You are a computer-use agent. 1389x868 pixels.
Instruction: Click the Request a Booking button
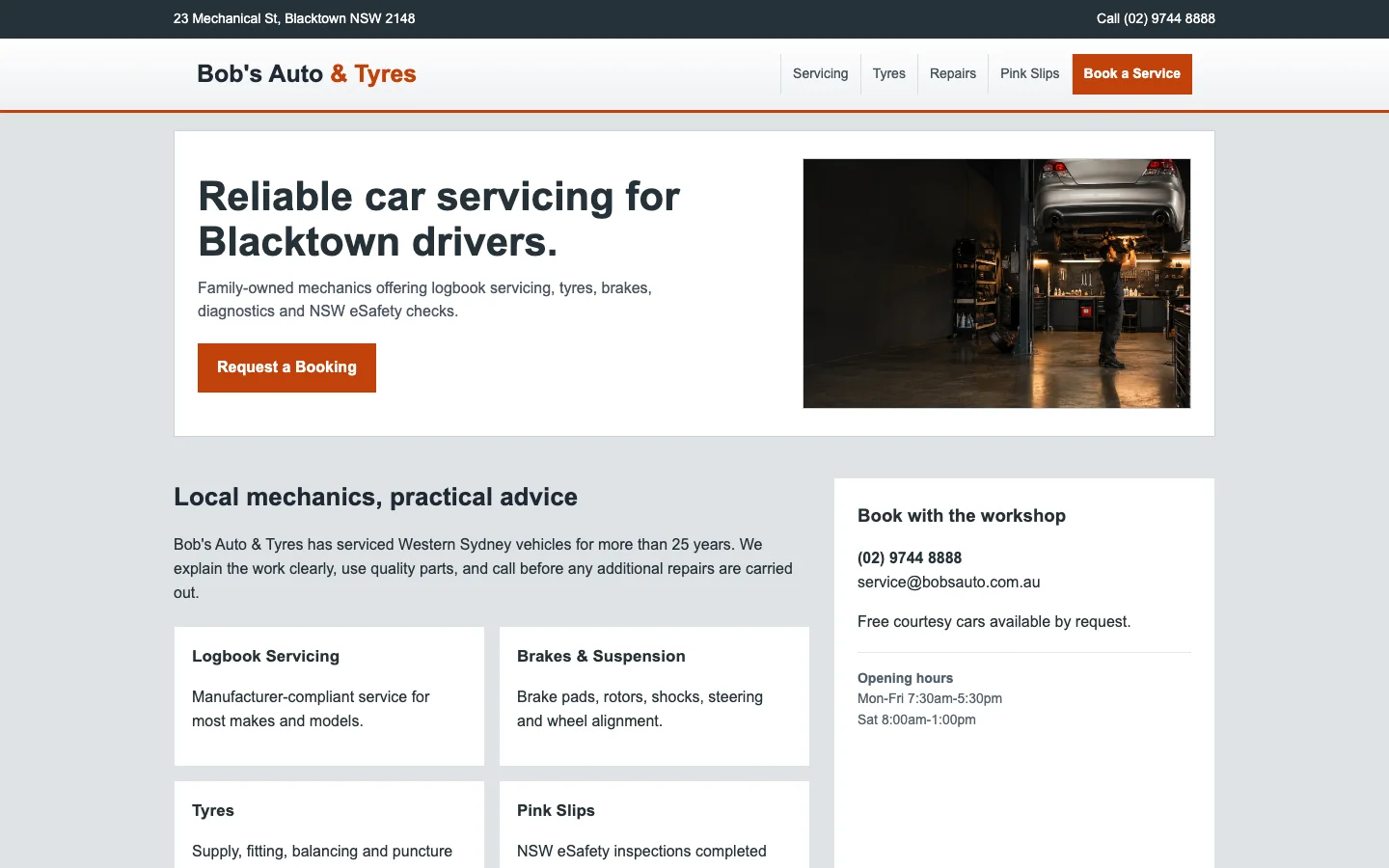286,367
